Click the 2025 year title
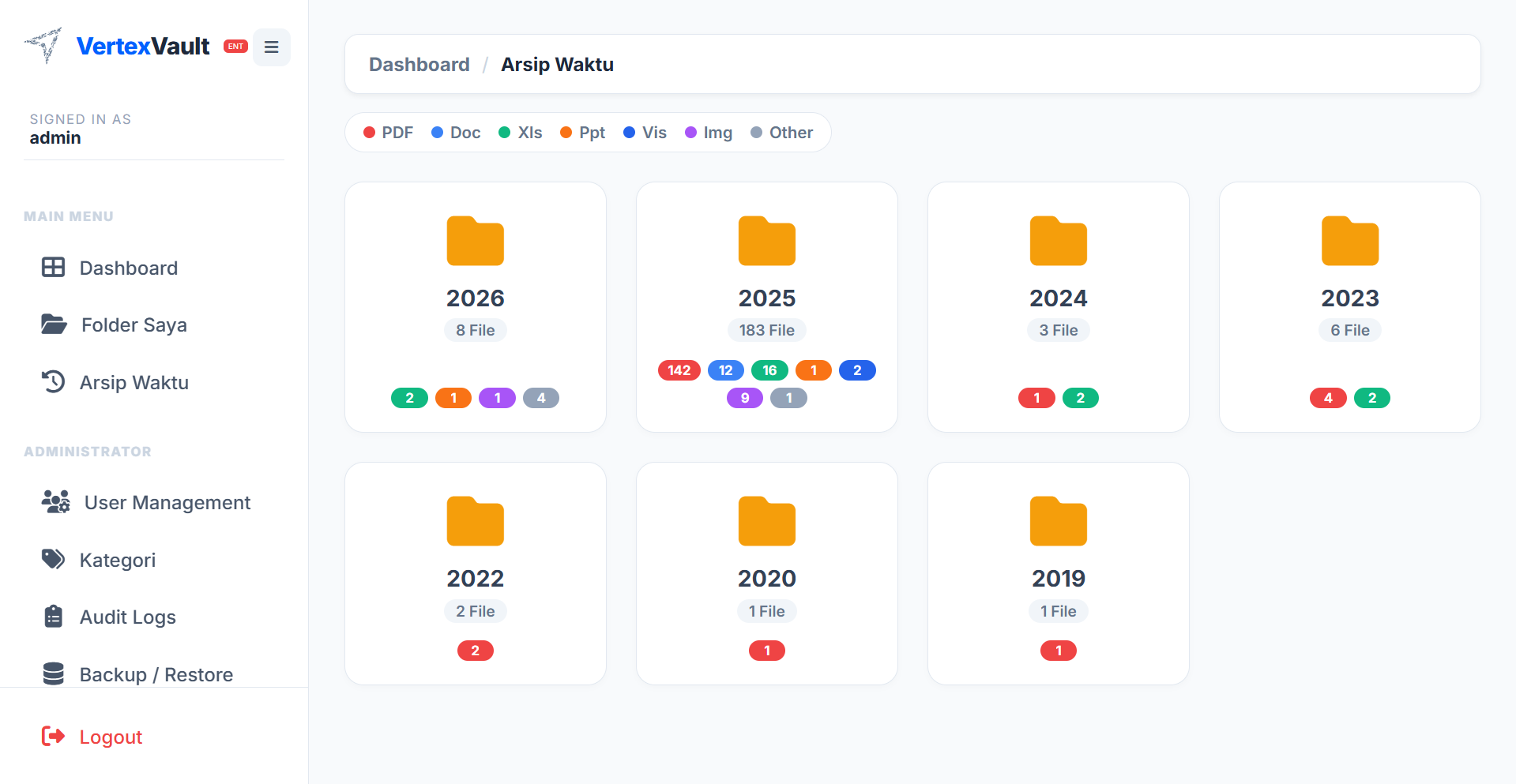 click(x=767, y=298)
